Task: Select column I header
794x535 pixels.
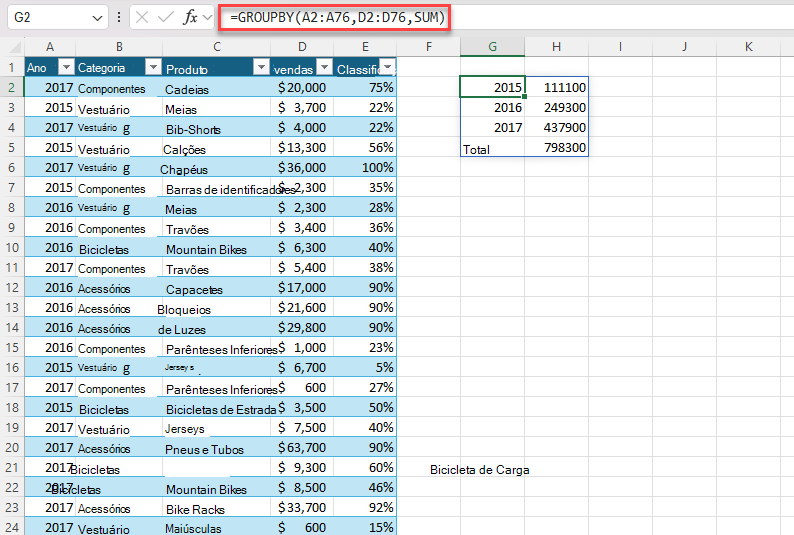Action: [x=620, y=47]
